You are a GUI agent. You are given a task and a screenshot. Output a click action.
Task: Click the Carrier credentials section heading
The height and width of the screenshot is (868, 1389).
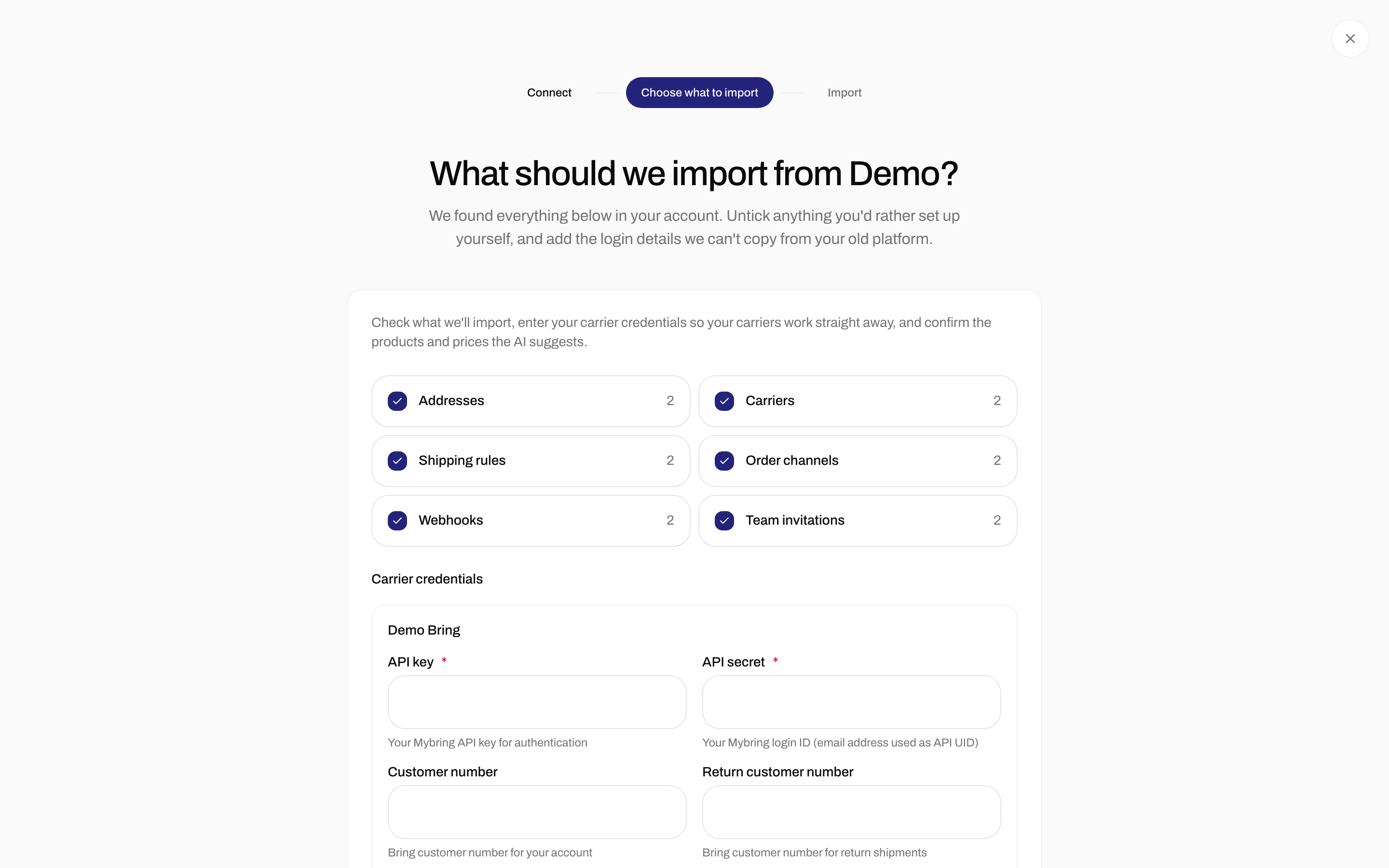tap(427, 579)
